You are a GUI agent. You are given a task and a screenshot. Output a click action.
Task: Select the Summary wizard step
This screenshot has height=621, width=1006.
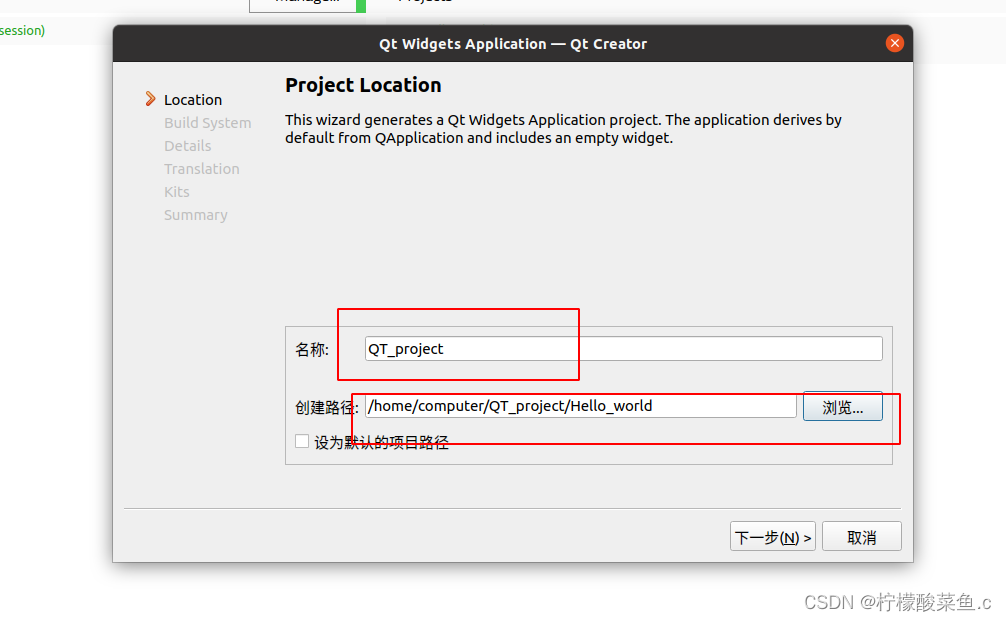click(196, 215)
